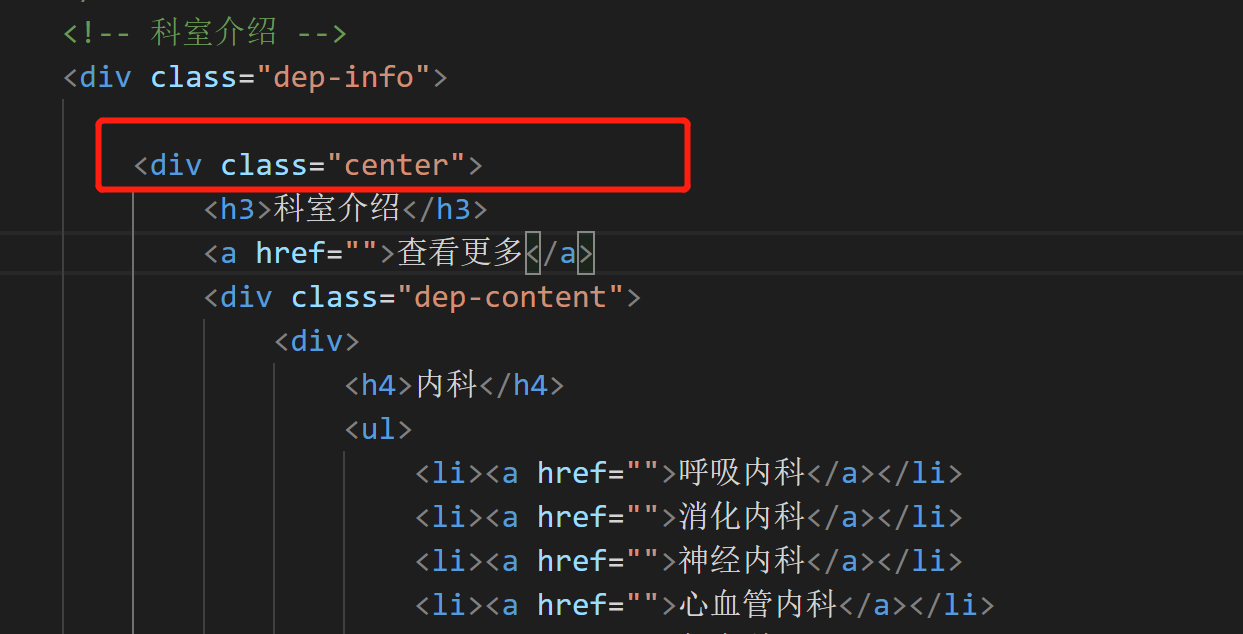Click the 神经内科 list item text

(x=741, y=561)
